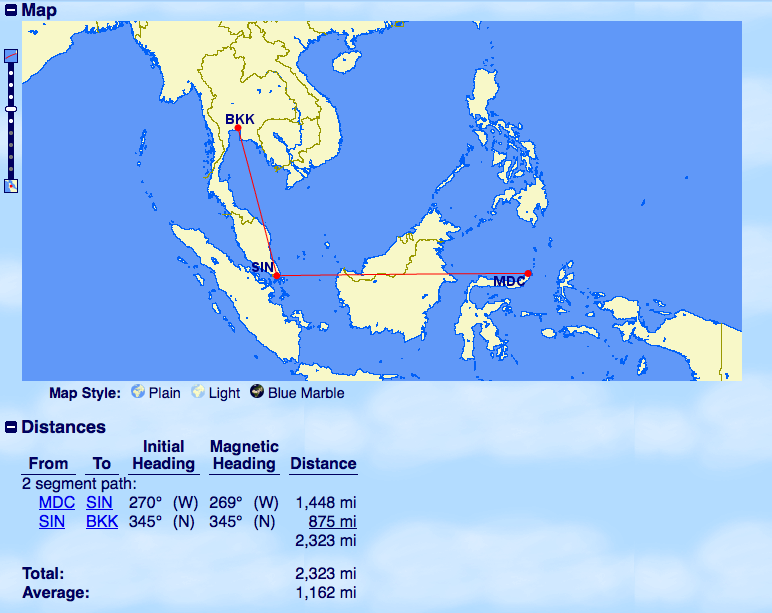Select the Total 2,323 mi value
Screen dimensions: 772x613
pos(325,573)
